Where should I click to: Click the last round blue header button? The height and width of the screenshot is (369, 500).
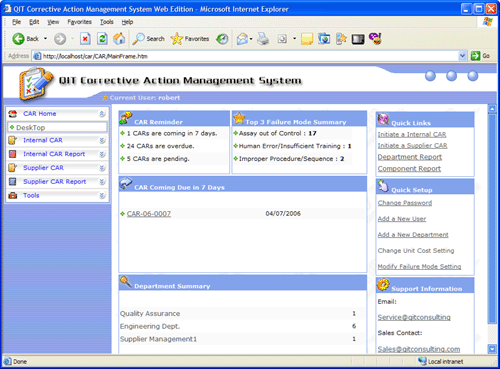pyautogui.click(x=473, y=76)
